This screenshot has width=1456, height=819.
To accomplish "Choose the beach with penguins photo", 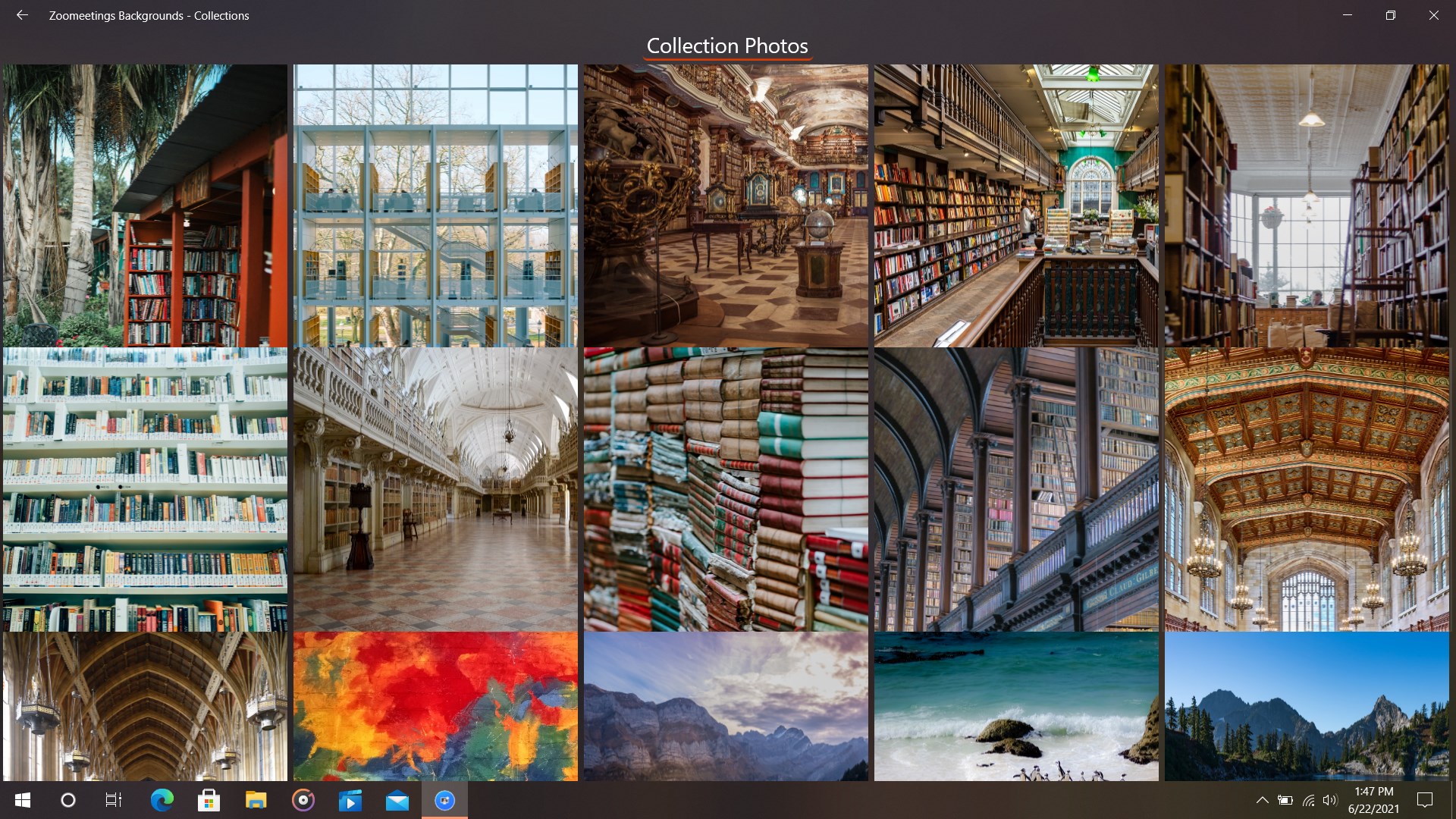I will point(1016,705).
